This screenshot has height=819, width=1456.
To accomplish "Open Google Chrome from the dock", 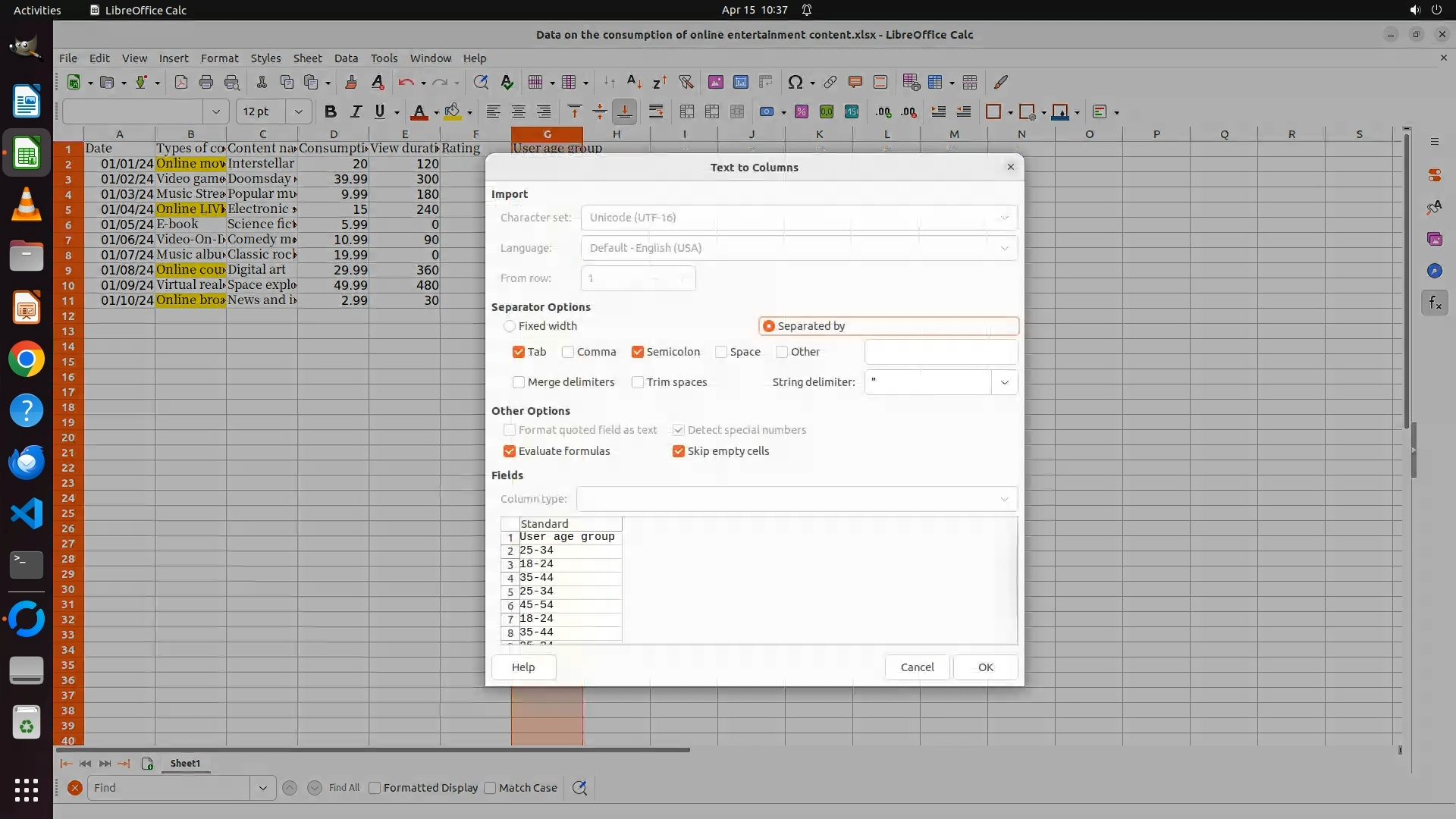I will (27, 359).
